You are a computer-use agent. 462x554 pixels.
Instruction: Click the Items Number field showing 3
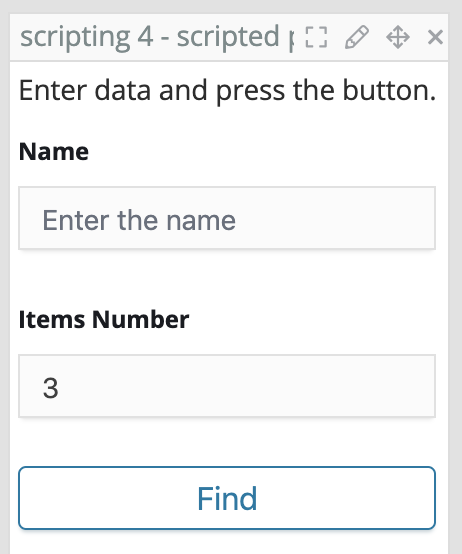pyautogui.click(x=227, y=386)
